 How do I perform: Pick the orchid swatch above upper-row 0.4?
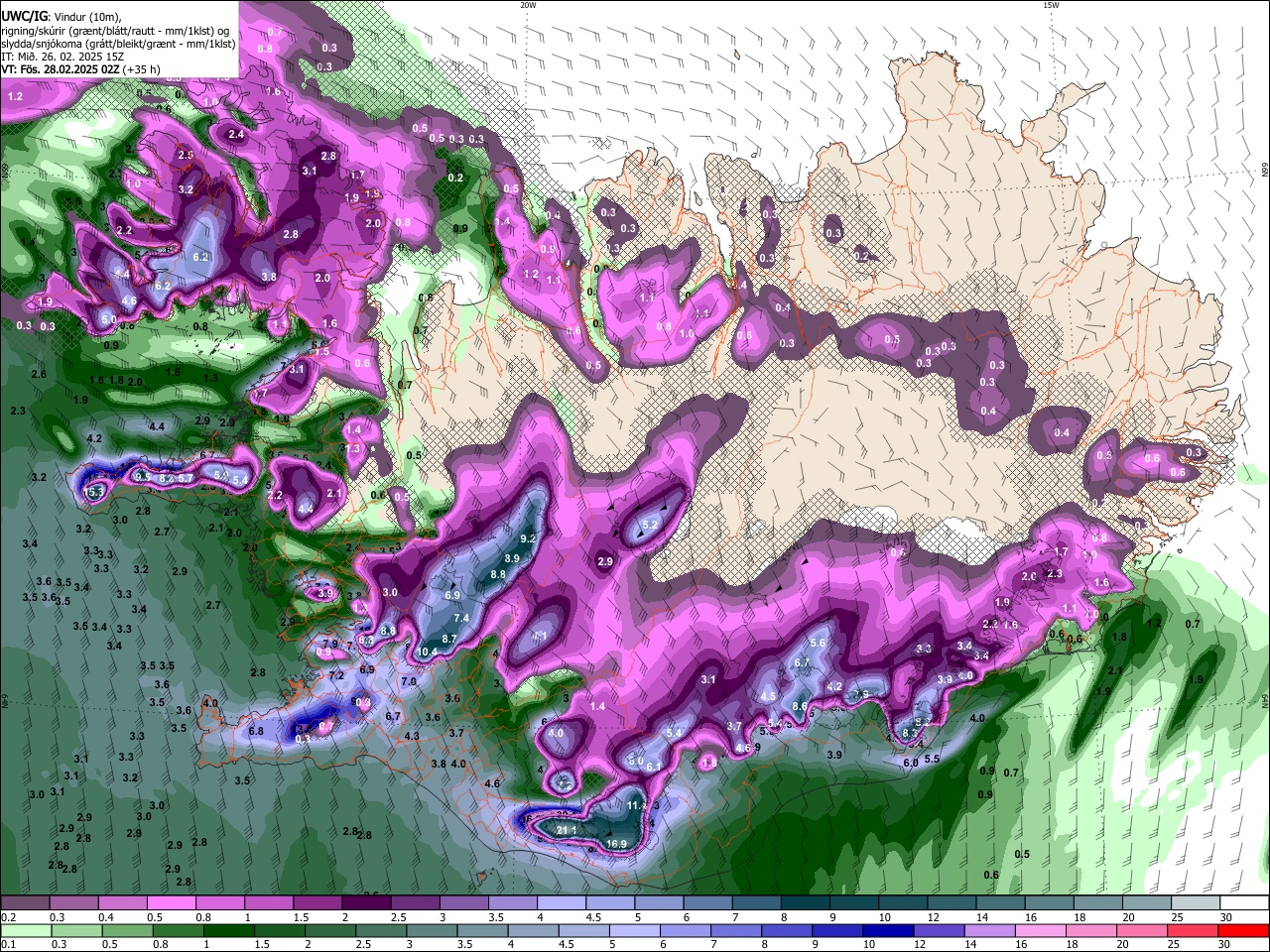click(122, 903)
